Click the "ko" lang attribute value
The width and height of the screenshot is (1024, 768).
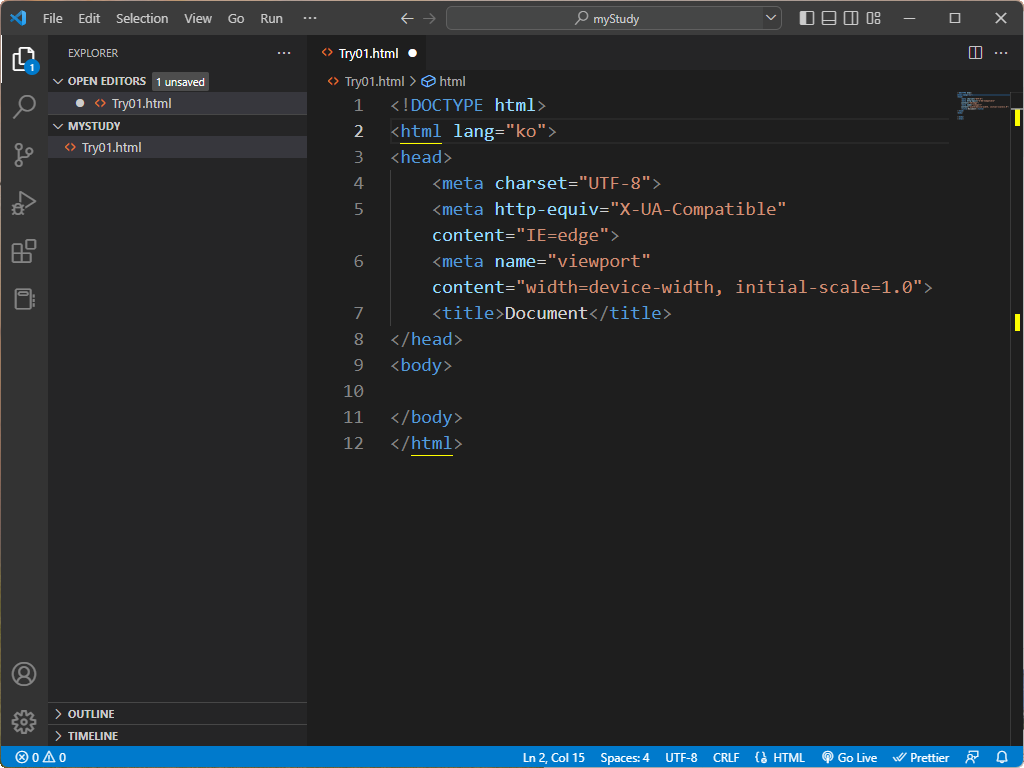(x=526, y=131)
